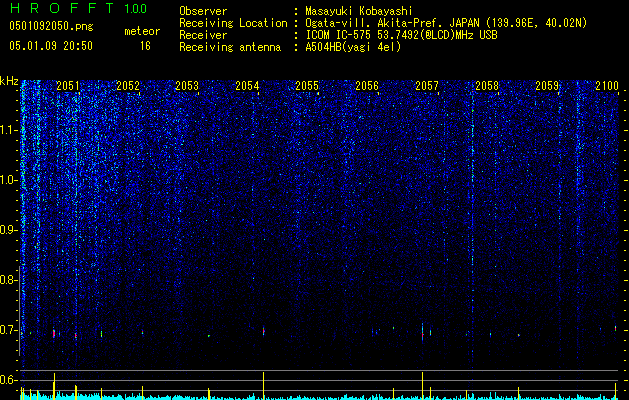Click the version number 1.0.0
This screenshot has width=629, height=400.
point(135,9)
